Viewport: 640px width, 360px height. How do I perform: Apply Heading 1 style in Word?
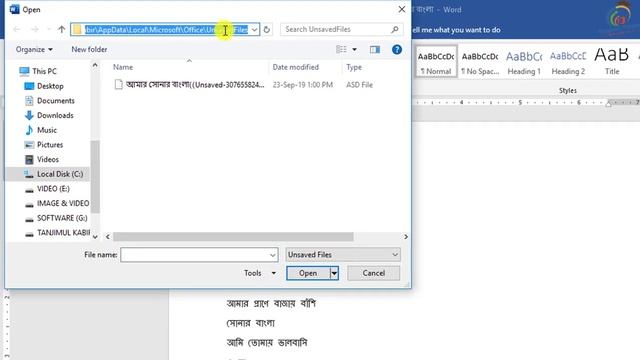[524, 62]
